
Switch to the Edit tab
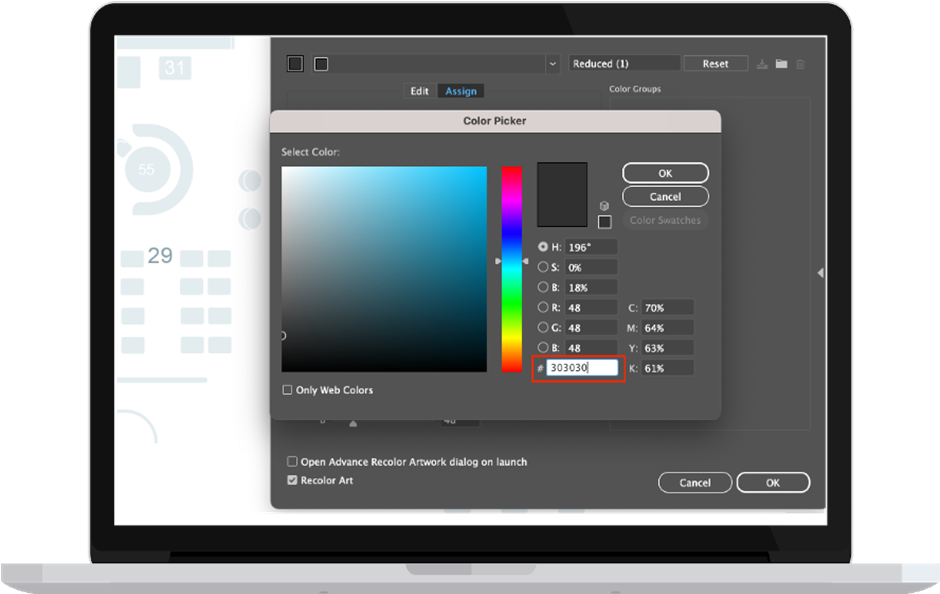click(x=419, y=91)
